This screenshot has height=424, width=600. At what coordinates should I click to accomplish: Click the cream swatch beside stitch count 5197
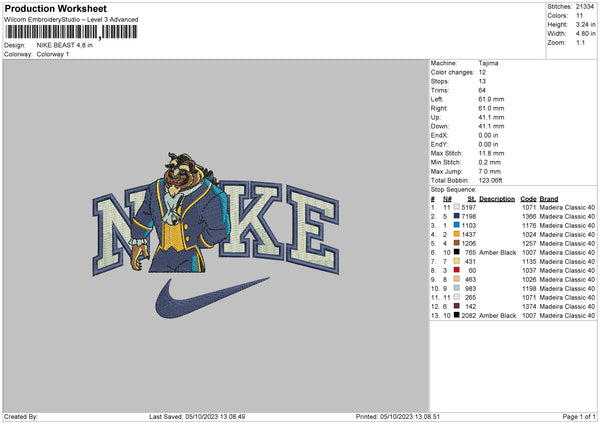[x=457, y=207]
